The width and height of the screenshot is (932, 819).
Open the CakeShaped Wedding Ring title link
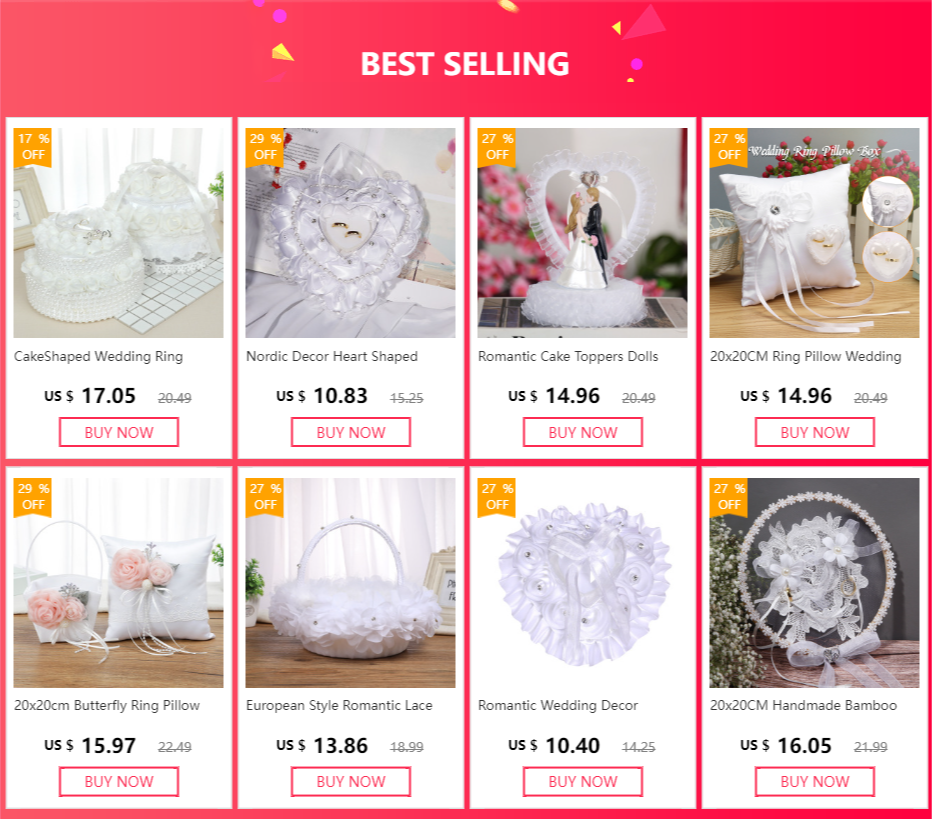(x=99, y=357)
